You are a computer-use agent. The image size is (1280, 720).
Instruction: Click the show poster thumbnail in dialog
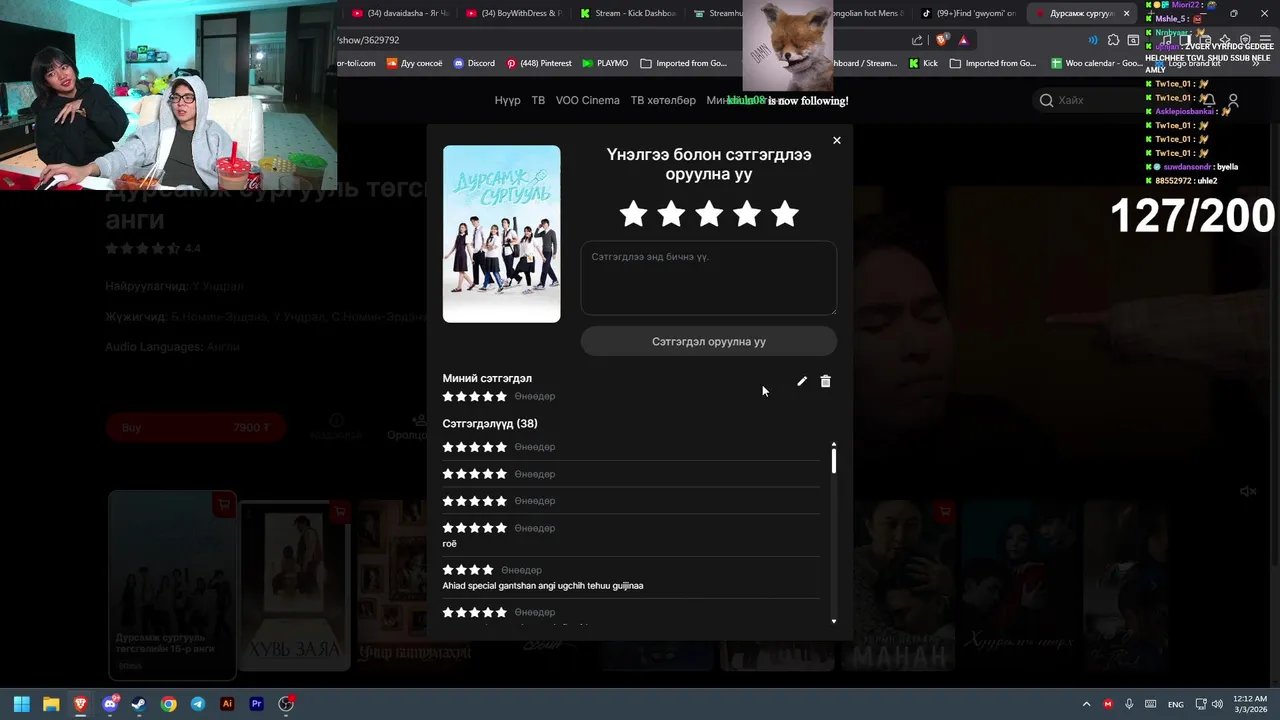(501, 234)
